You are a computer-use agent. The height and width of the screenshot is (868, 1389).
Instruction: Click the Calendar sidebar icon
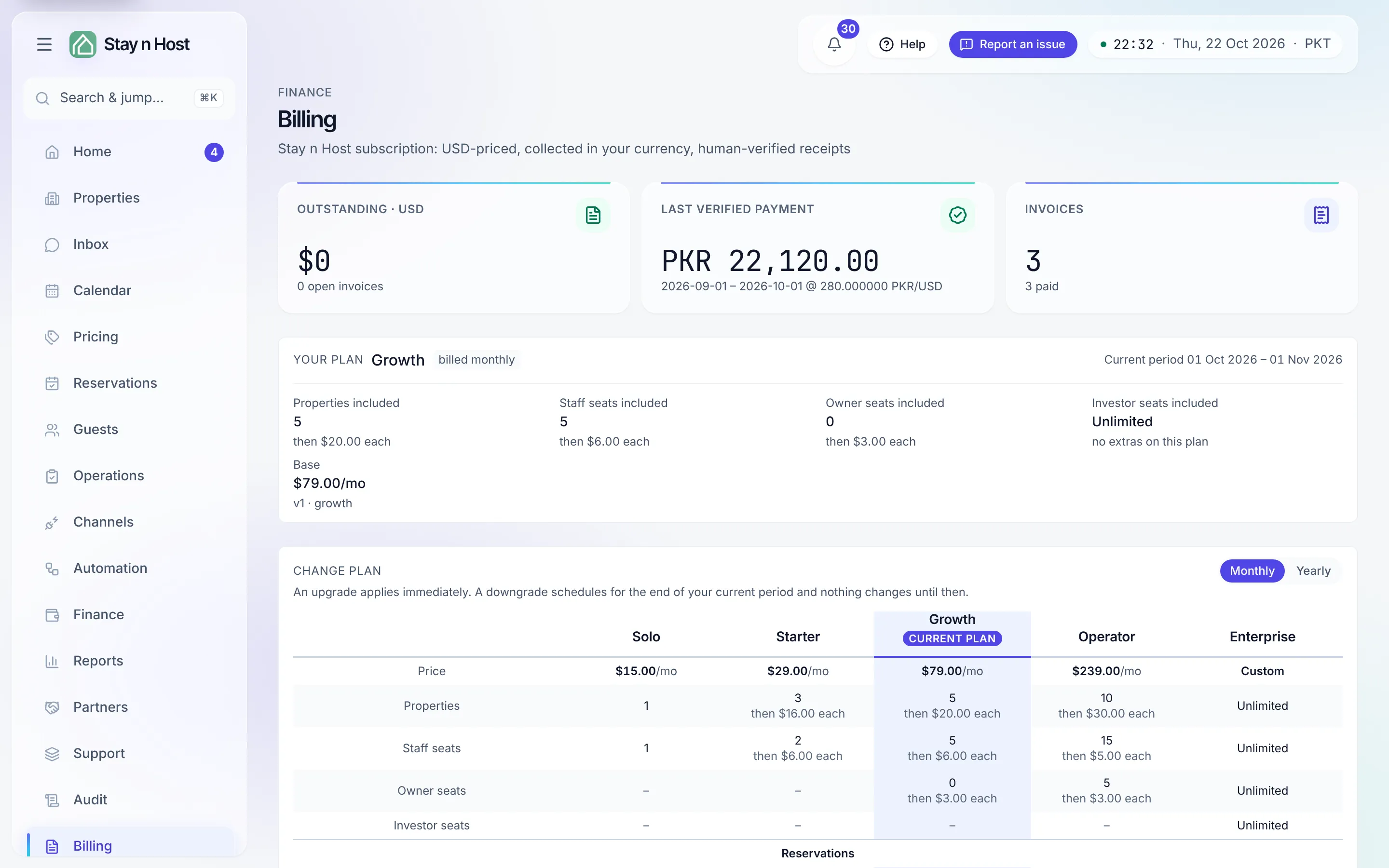point(52,291)
